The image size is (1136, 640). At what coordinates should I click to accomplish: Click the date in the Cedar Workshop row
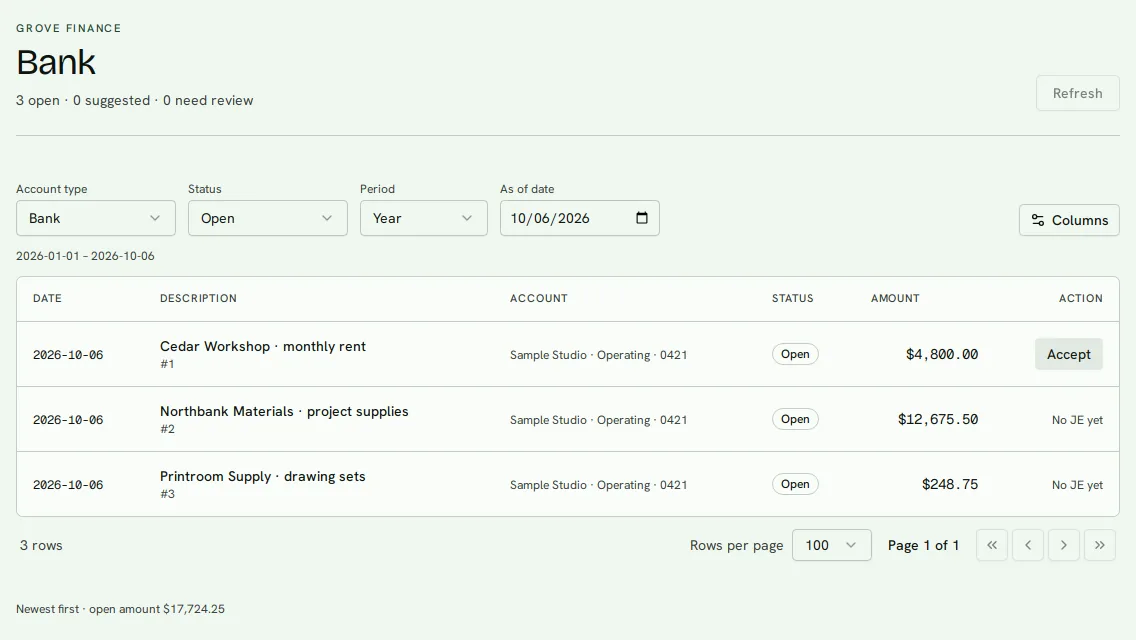click(68, 354)
